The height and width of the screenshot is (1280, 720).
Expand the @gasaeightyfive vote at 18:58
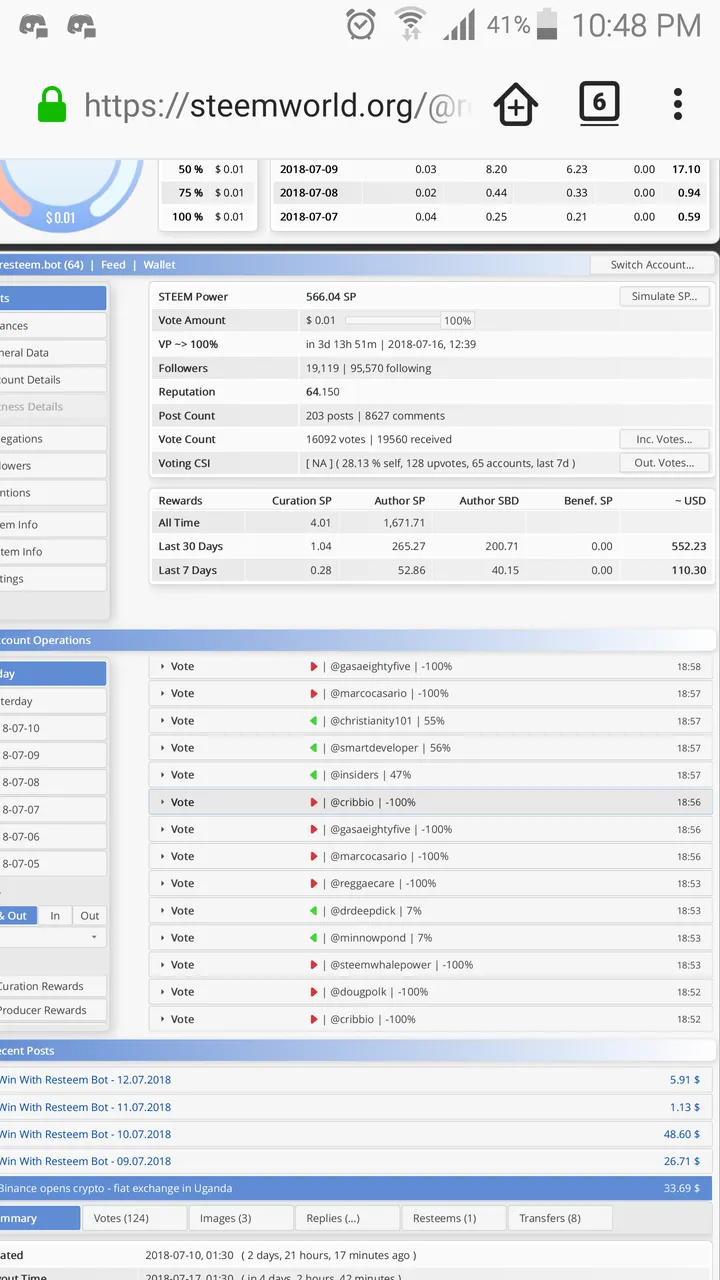[432, 666]
